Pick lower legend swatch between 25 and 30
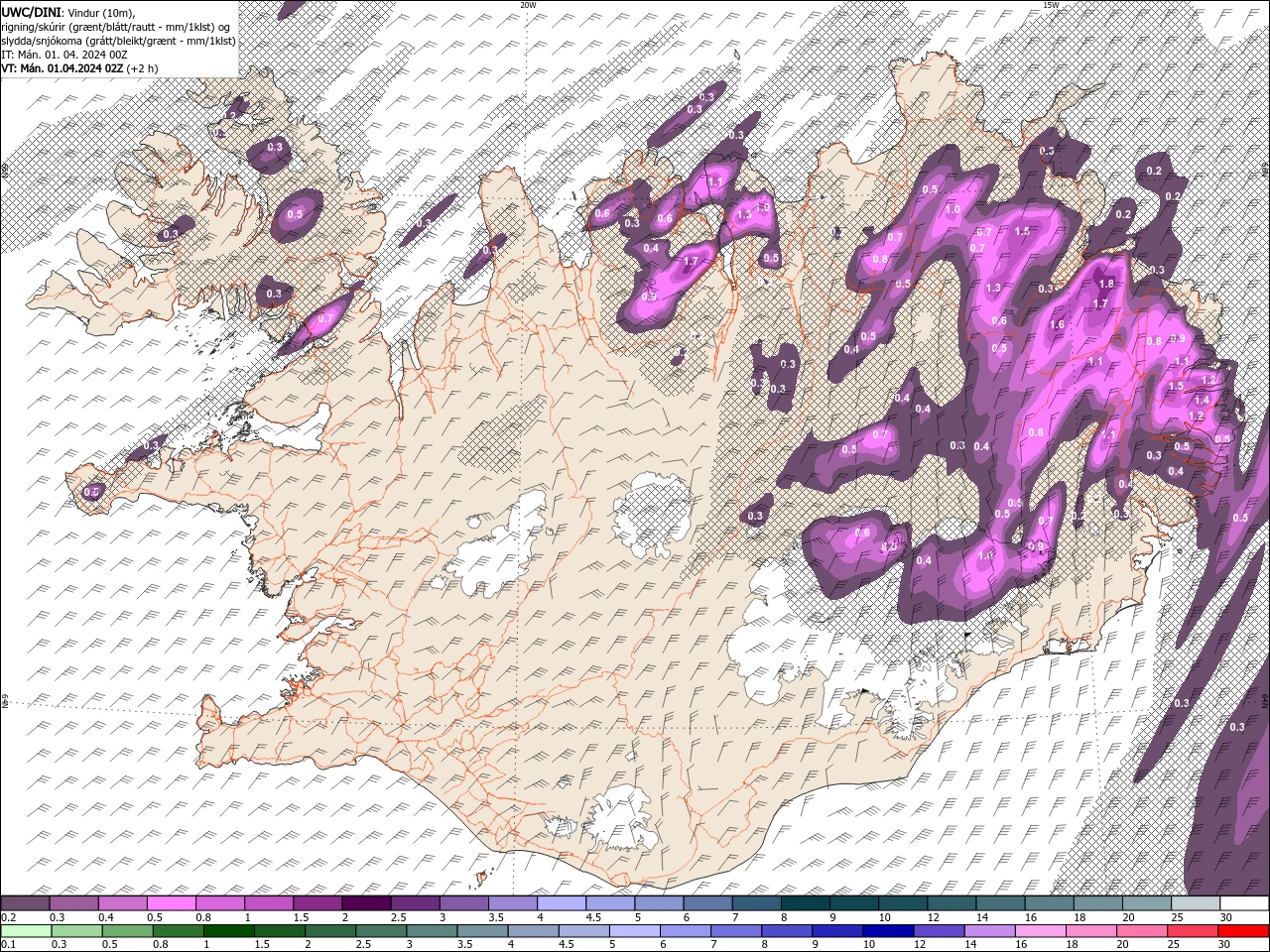This screenshot has width=1270, height=952. [1193, 931]
